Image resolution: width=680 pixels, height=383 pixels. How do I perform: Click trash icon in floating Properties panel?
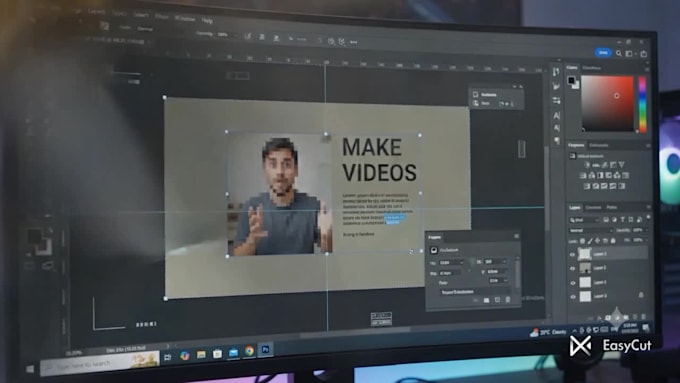click(507, 300)
